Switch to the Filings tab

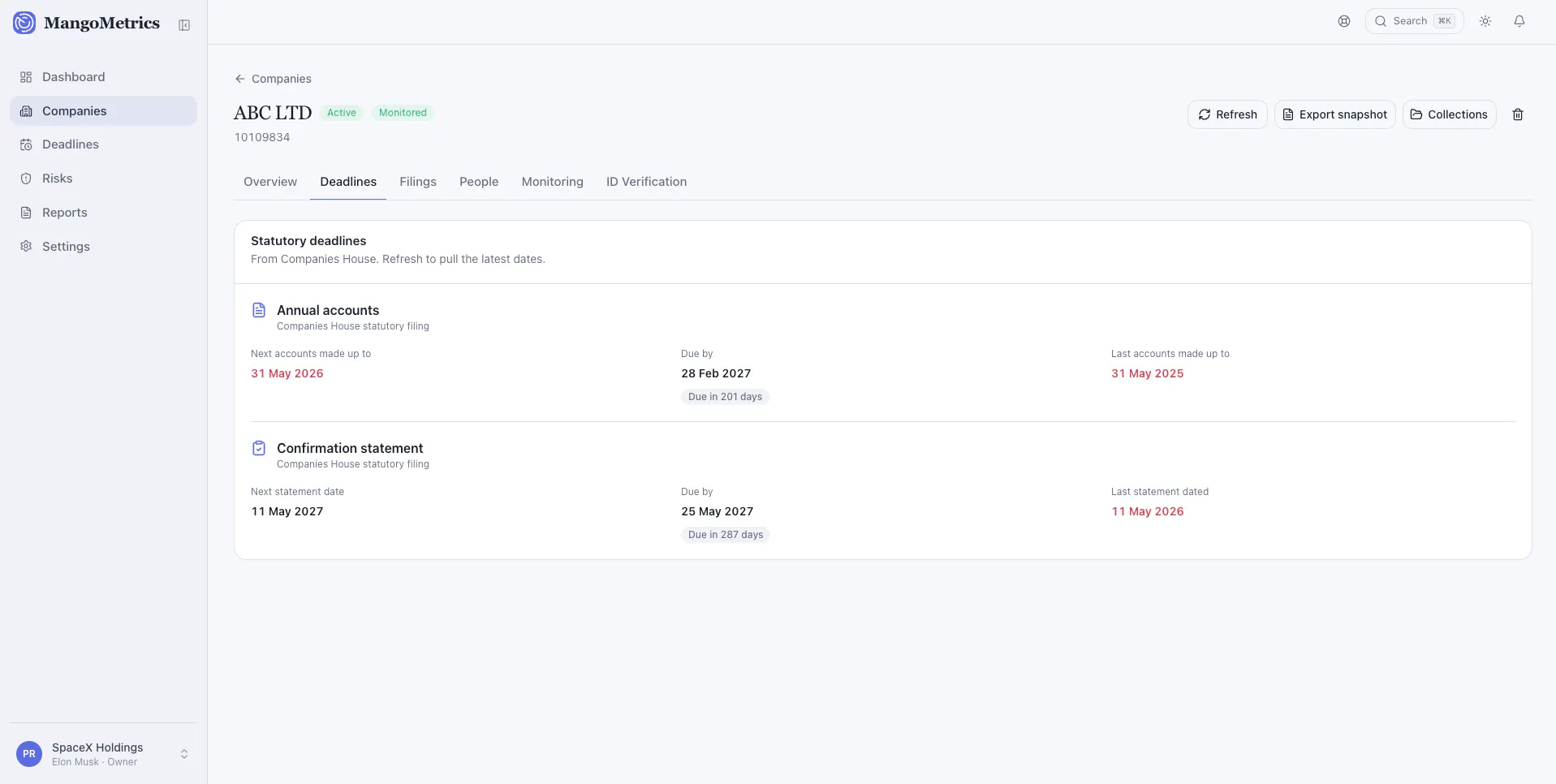[418, 182]
